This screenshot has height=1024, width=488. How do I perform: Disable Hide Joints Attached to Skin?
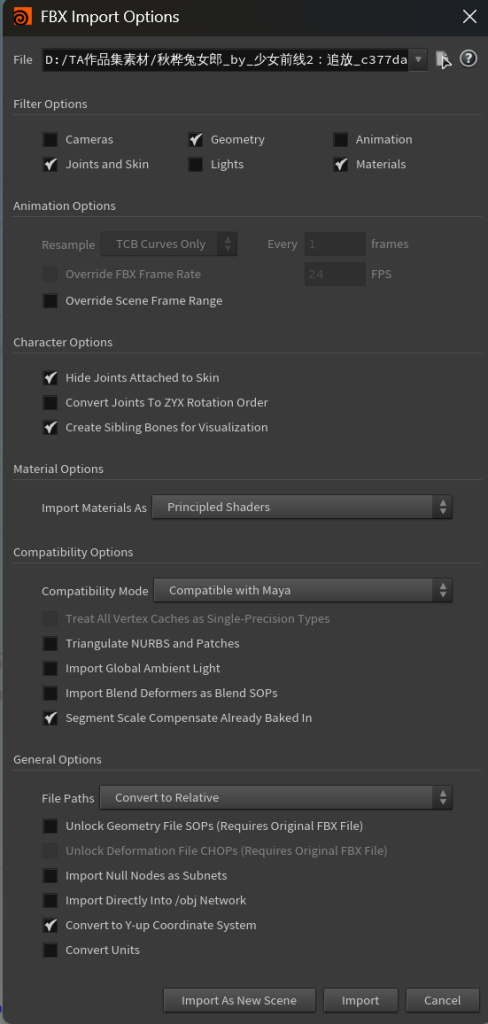point(50,377)
